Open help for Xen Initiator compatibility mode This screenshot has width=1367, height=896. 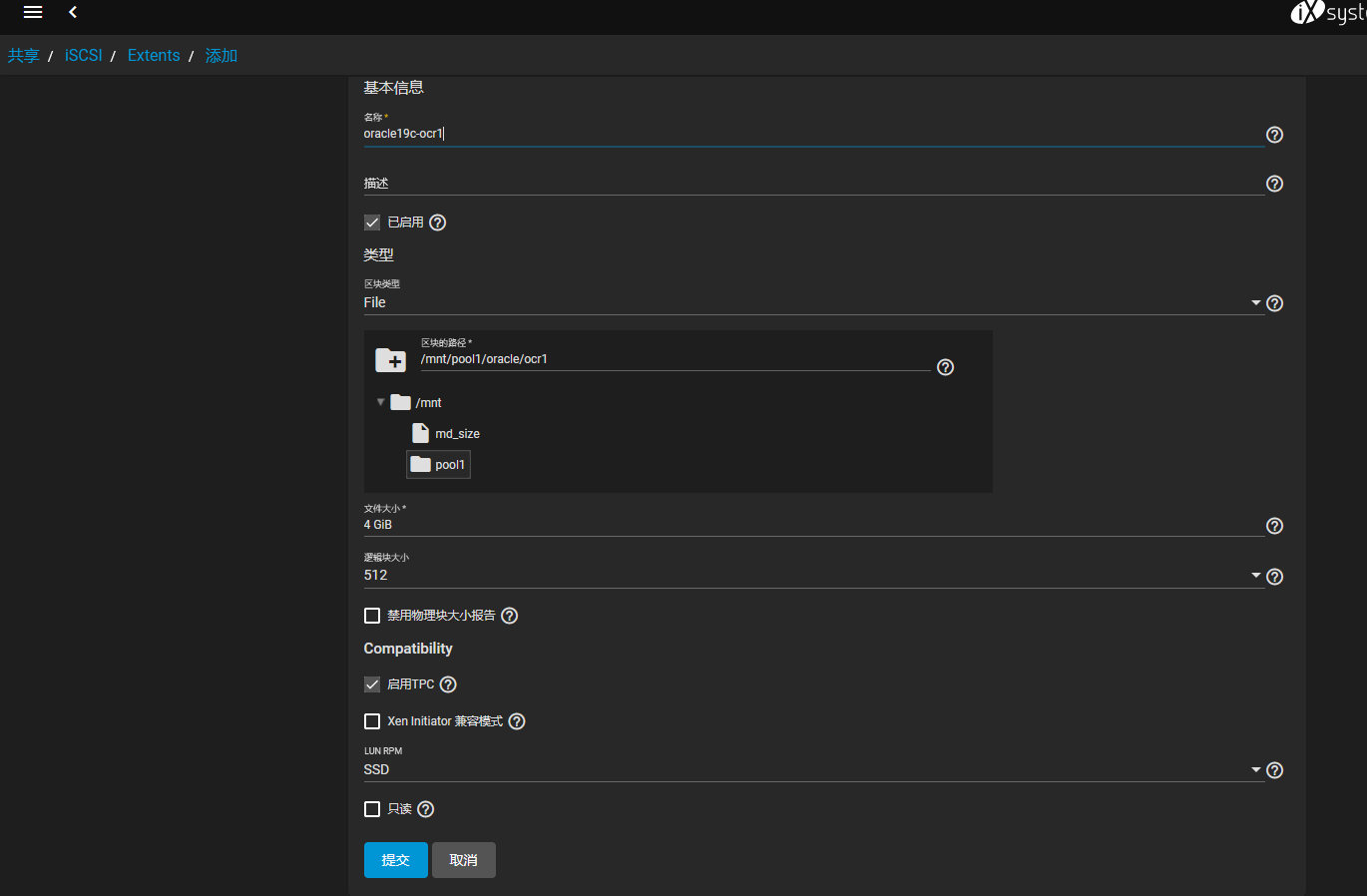pyautogui.click(x=516, y=721)
